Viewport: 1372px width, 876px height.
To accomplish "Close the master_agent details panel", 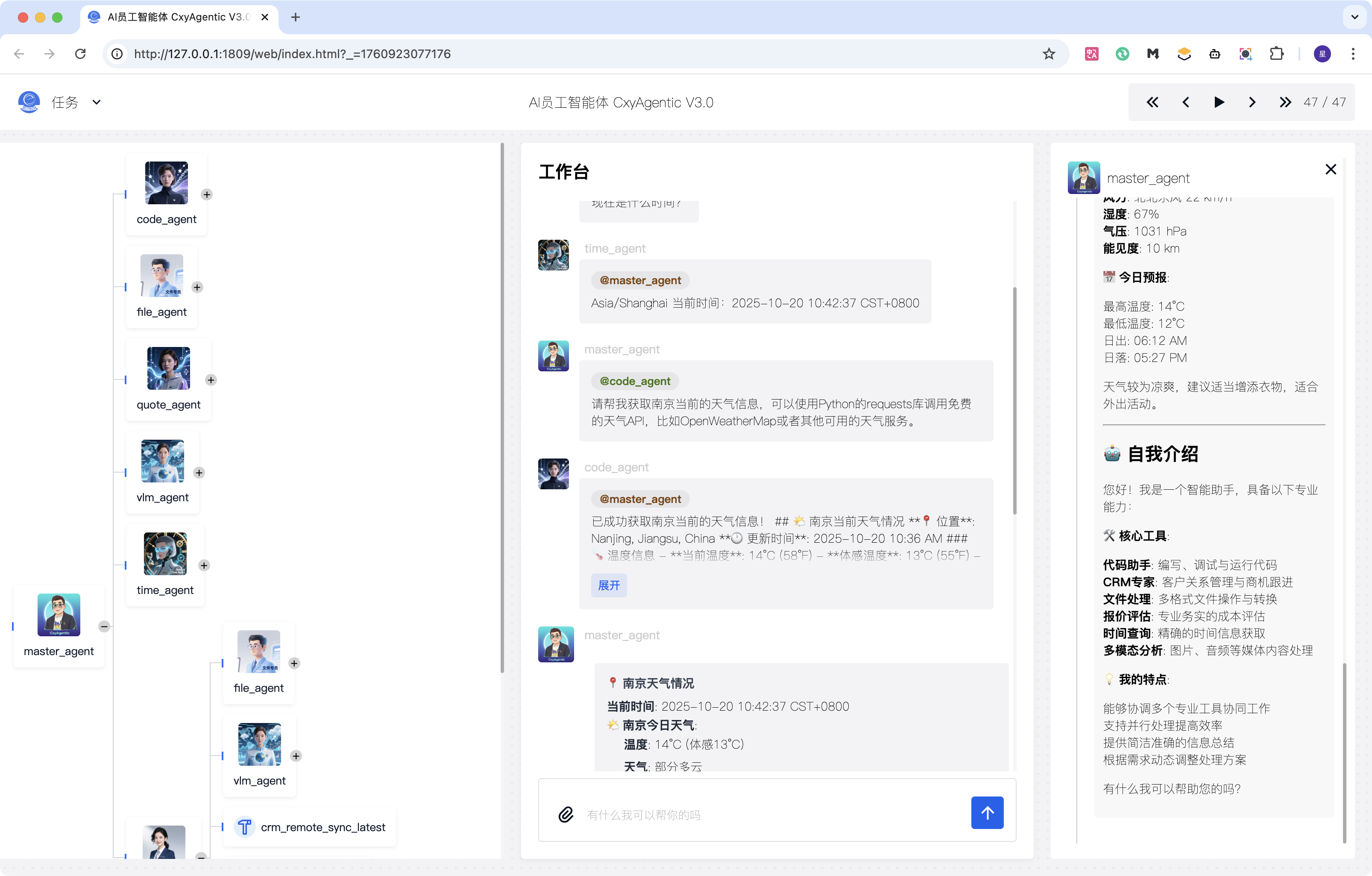I will click(1331, 169).
